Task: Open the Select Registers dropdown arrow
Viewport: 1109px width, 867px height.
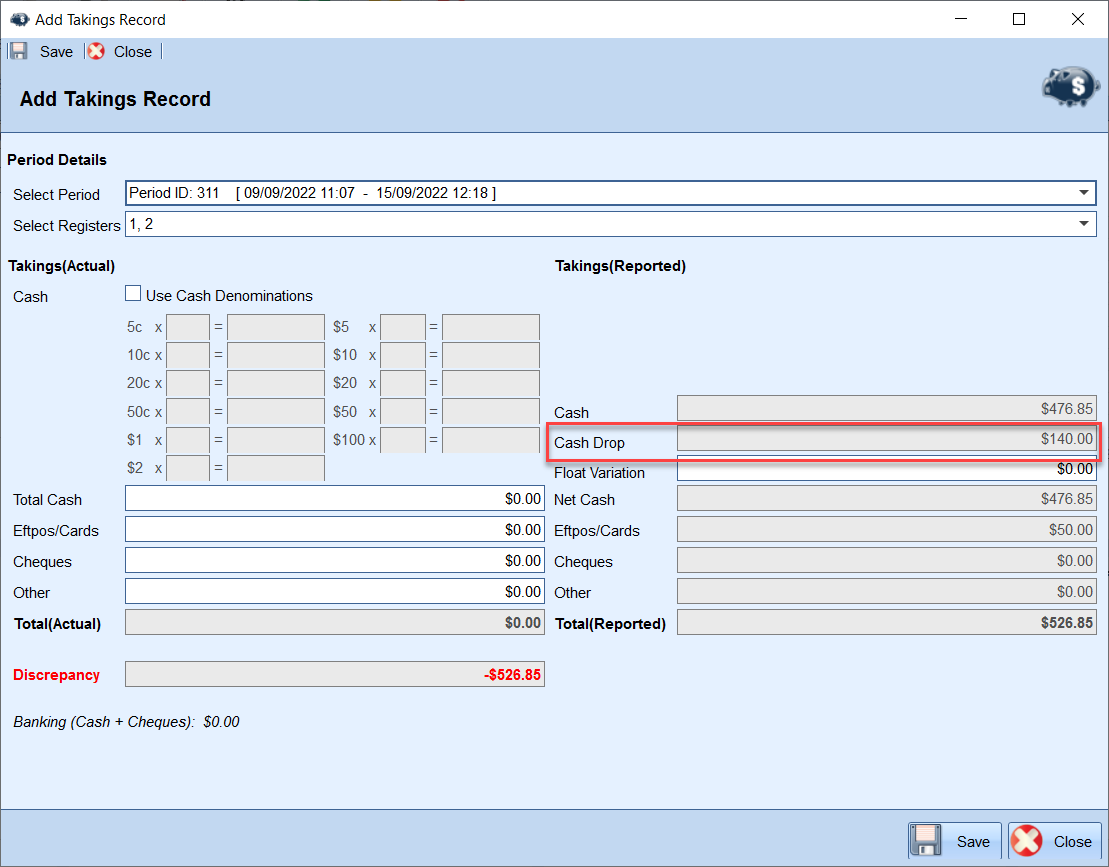Action: [1083, 224]
